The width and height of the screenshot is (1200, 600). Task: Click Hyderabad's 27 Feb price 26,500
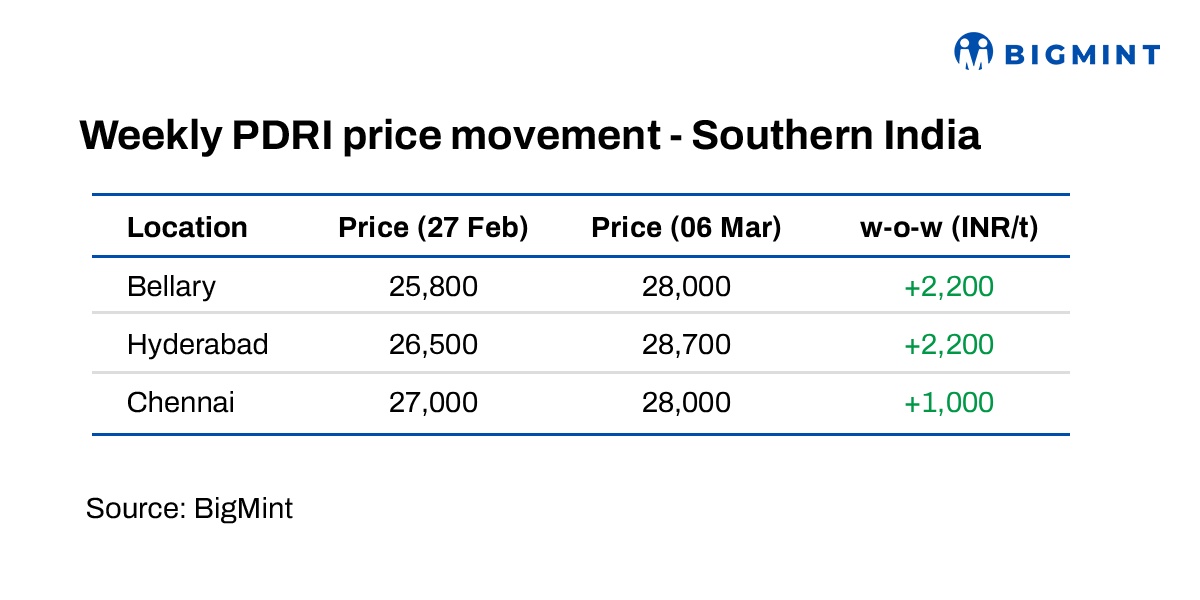433,345
